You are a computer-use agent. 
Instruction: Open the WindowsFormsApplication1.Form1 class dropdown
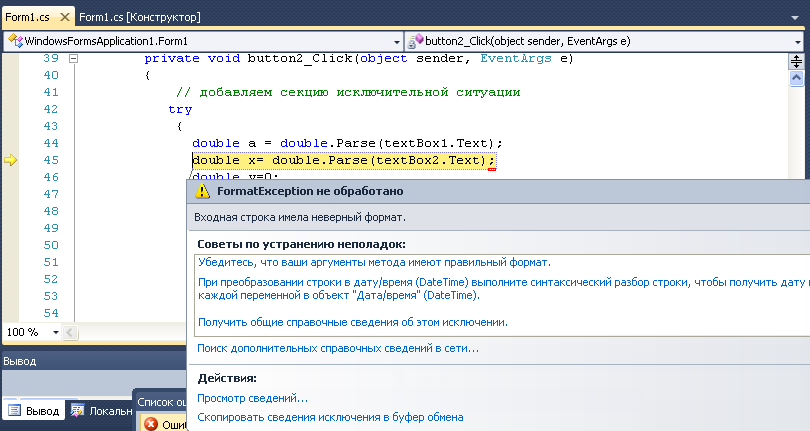396,41
